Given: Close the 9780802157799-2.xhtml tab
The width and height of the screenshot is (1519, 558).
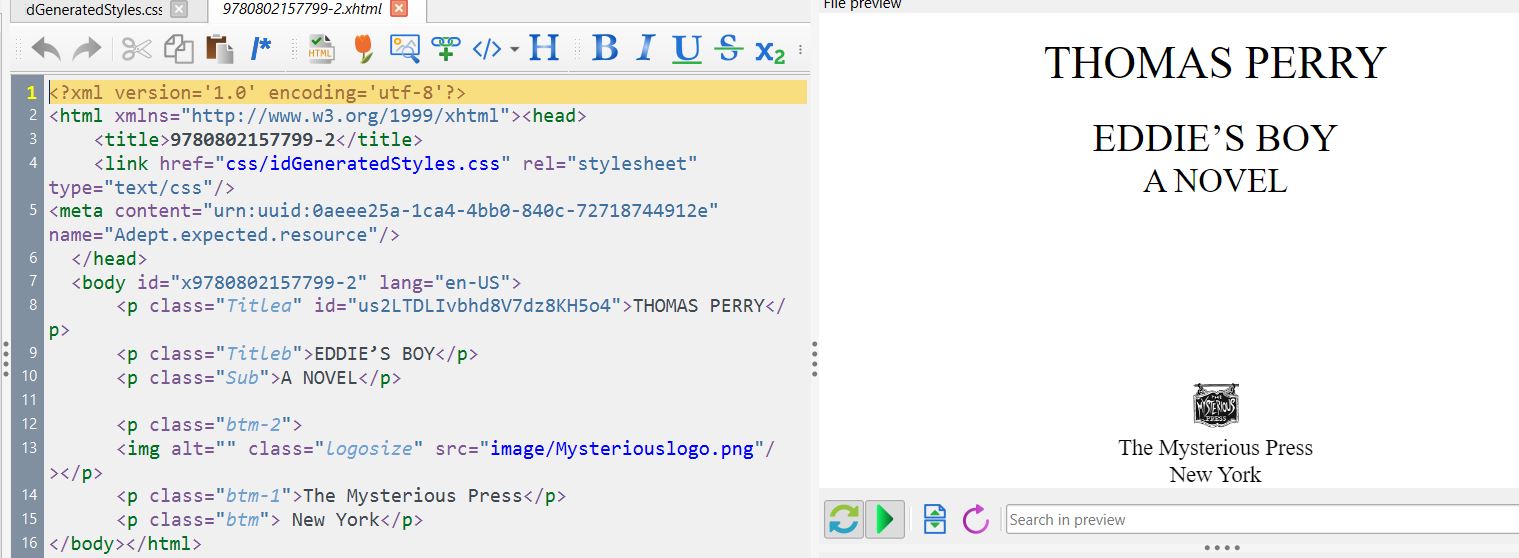Looking at the screenshot, I should tap(399, 9).
